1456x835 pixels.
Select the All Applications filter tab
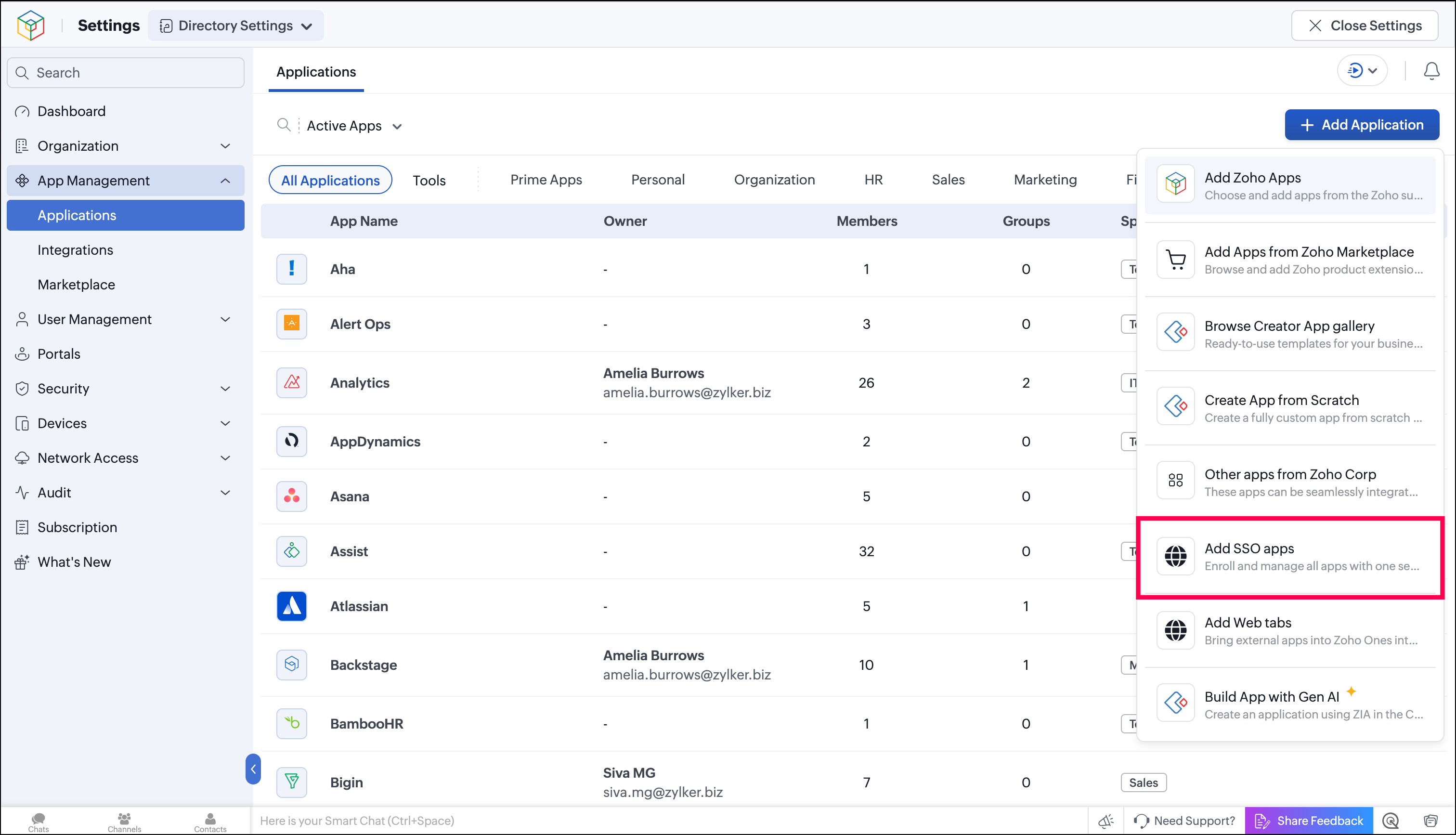[330, 180]
